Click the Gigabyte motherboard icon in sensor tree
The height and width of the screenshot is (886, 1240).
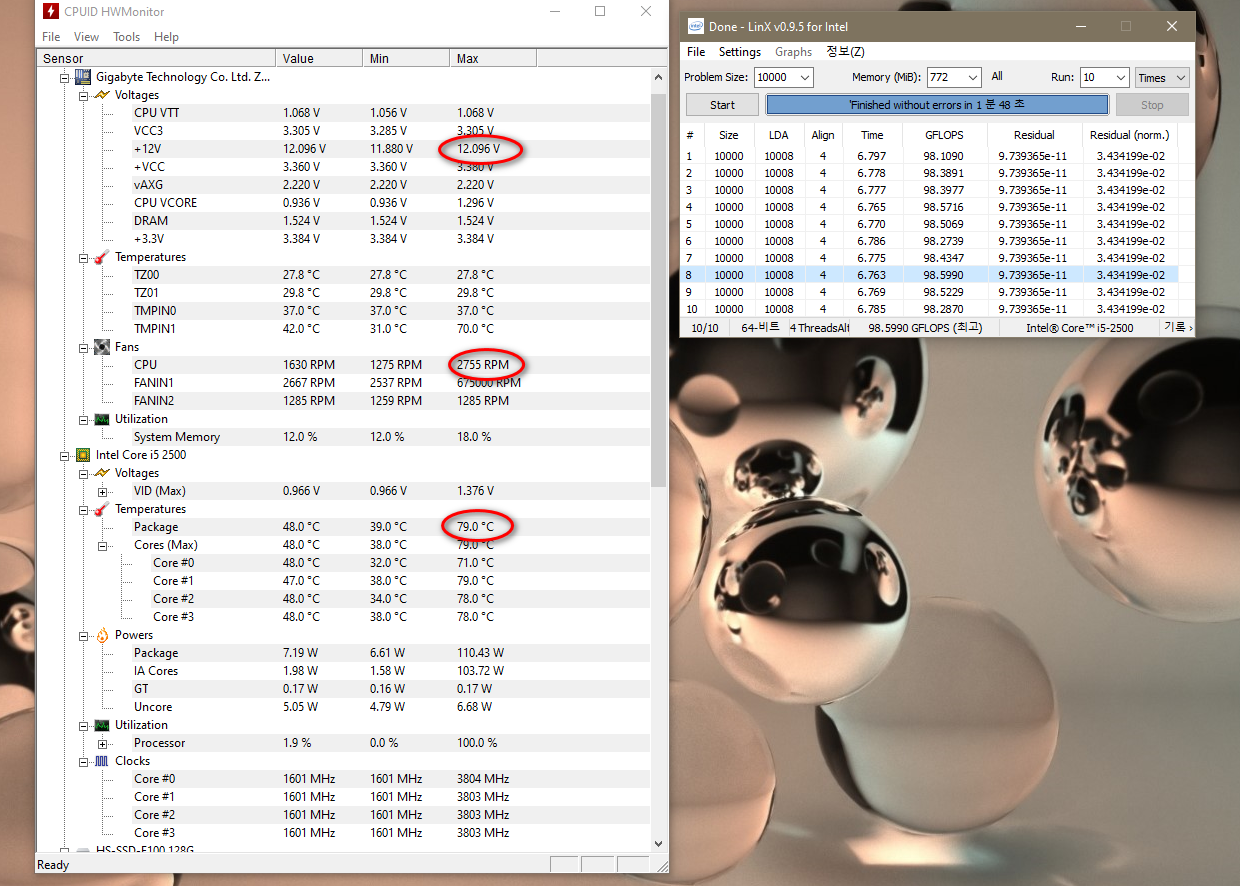(x=83, y=77)
